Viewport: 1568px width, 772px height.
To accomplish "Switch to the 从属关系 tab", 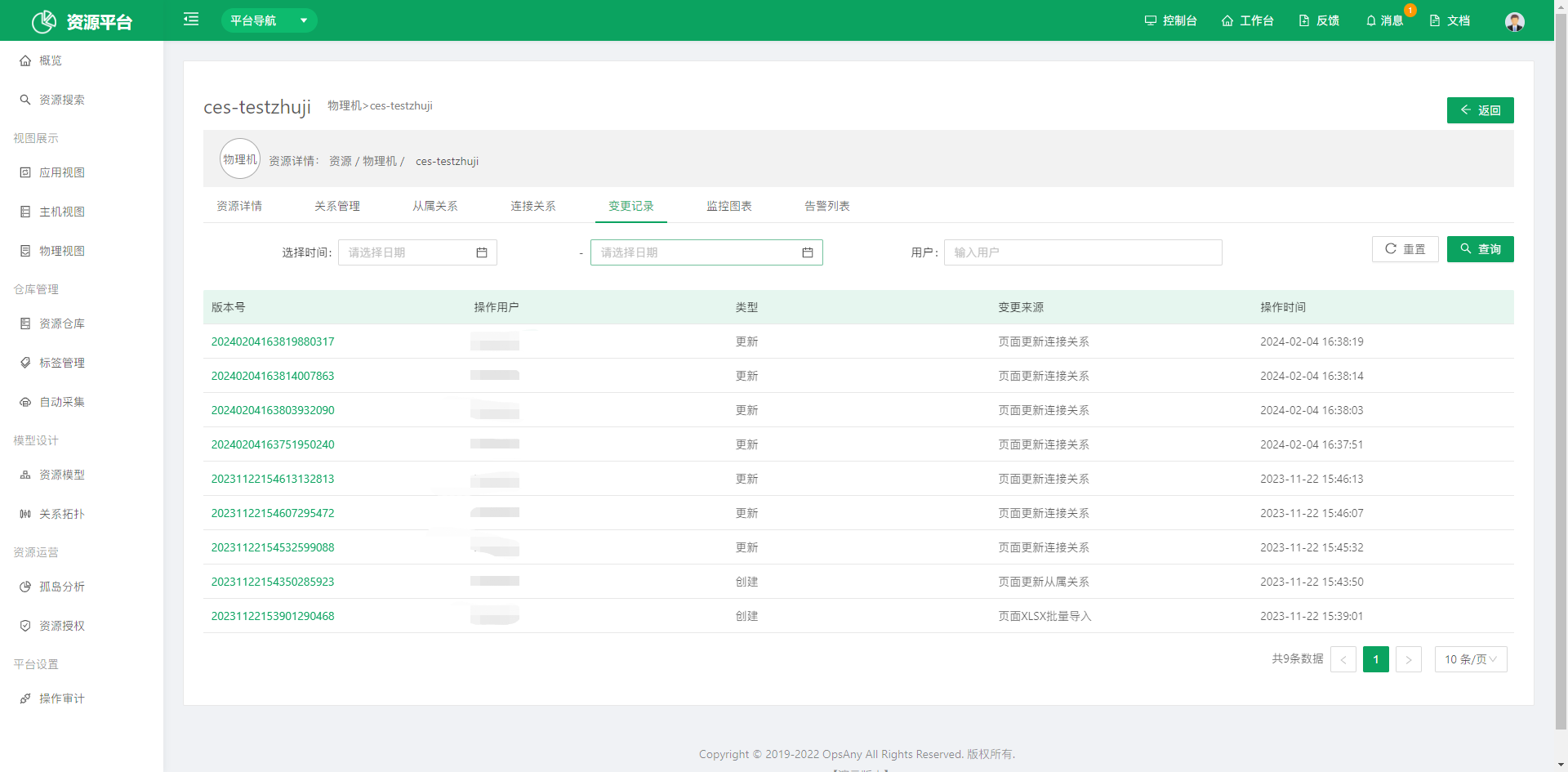I will (435, 206).
